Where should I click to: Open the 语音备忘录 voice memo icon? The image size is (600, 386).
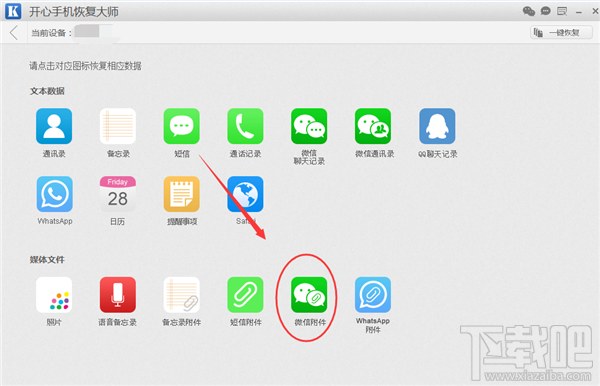118,295
